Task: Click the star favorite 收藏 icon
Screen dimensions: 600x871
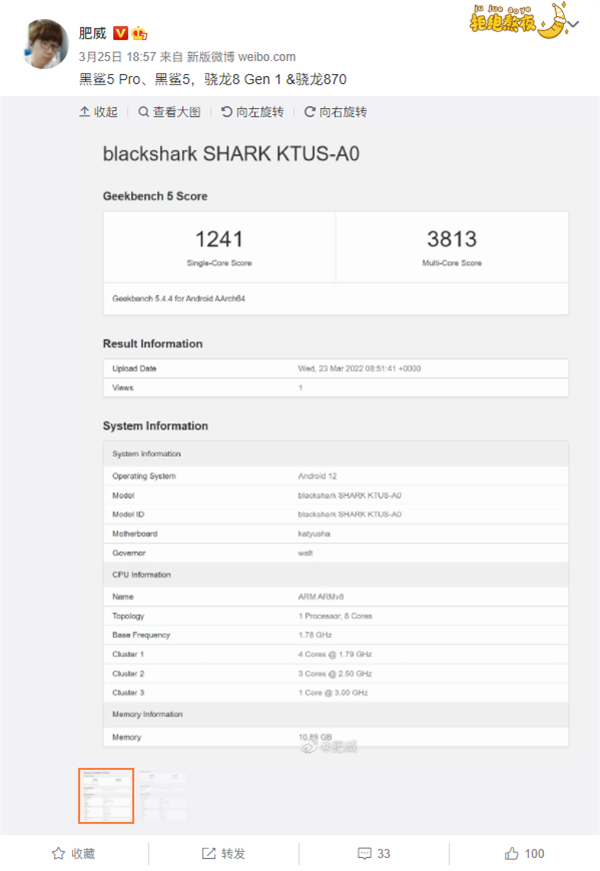Action: point(59,853)
